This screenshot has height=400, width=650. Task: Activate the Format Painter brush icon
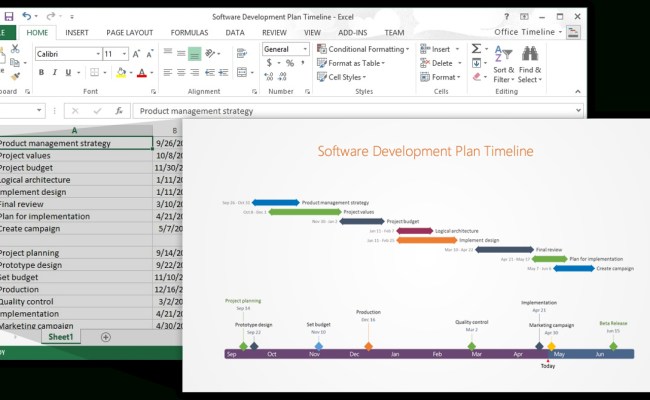[15, 76]
